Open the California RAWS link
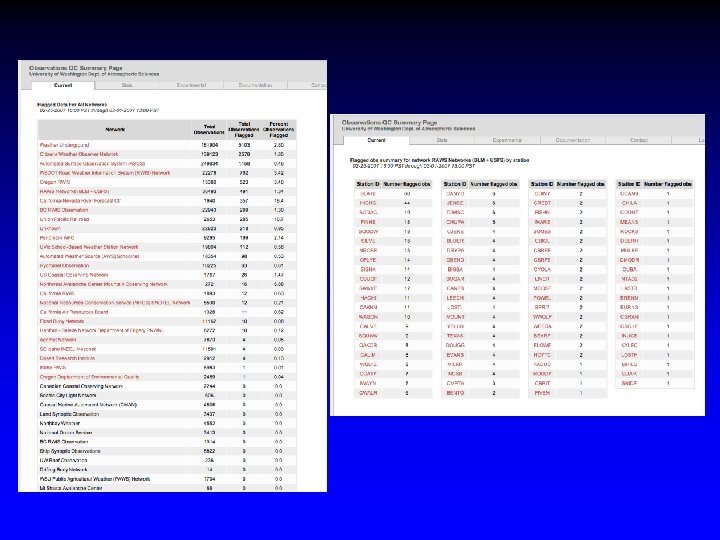Image resolution: width=720 pixels, height=540 pixels. coord(57,293)
